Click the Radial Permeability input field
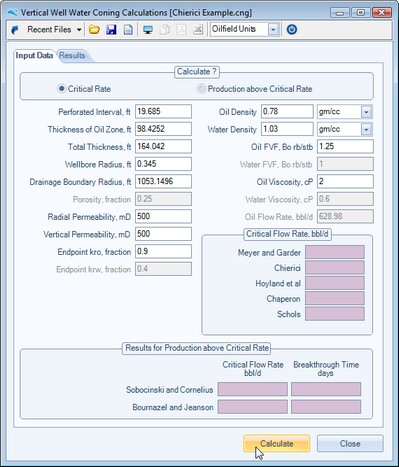 163,216
